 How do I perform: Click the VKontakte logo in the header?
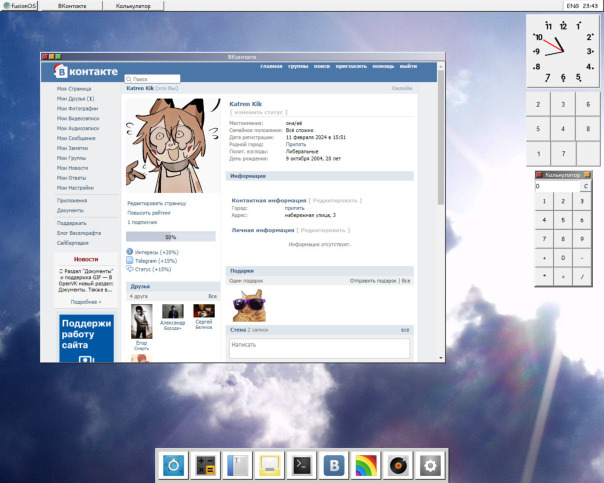click(x=88, y=72)
